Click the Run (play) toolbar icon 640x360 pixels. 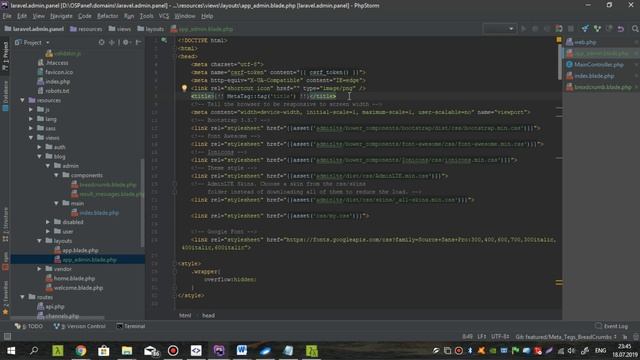coord(523,29)
